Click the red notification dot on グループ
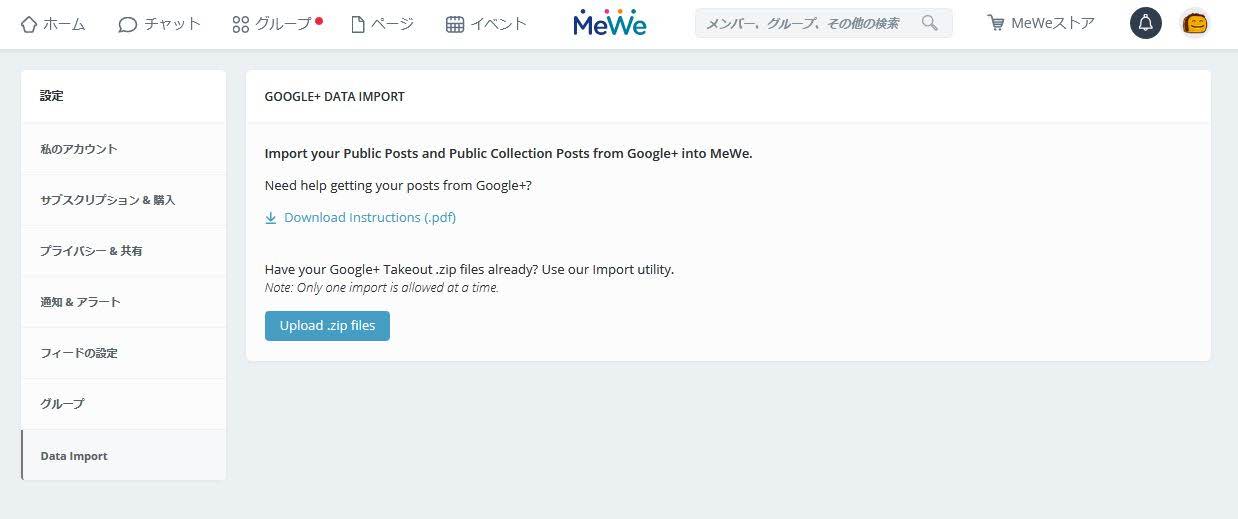The height and width of the screenshot is (519, 1238). [319, 19]
